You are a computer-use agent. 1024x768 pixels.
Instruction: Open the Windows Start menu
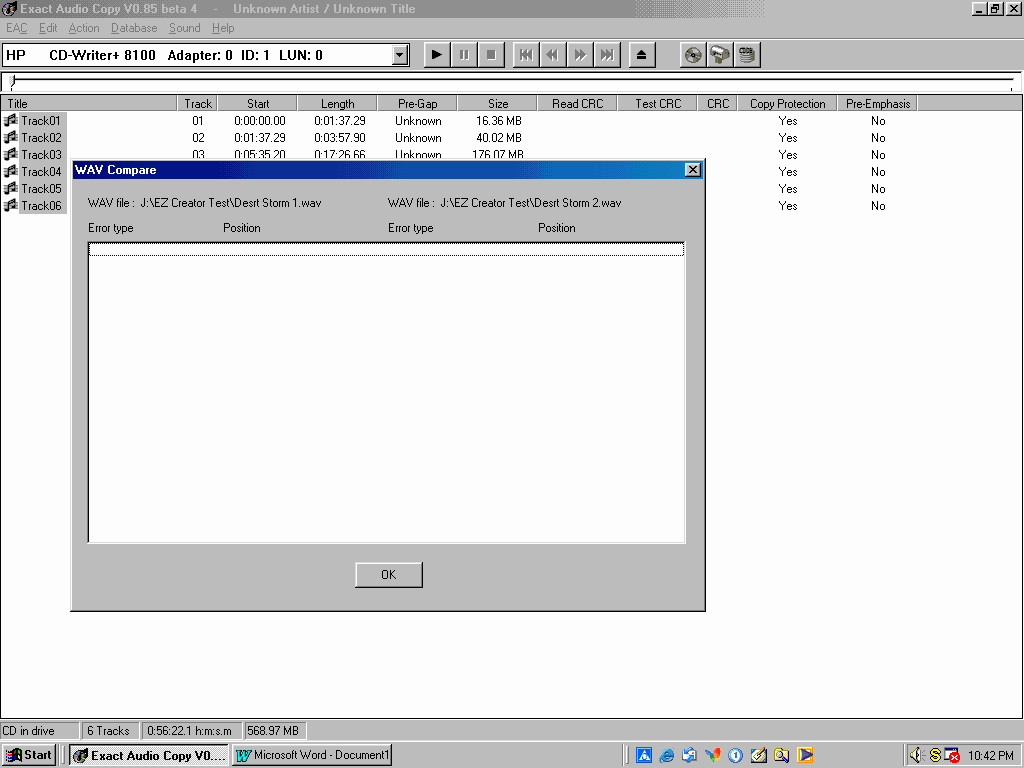[29, 755]
